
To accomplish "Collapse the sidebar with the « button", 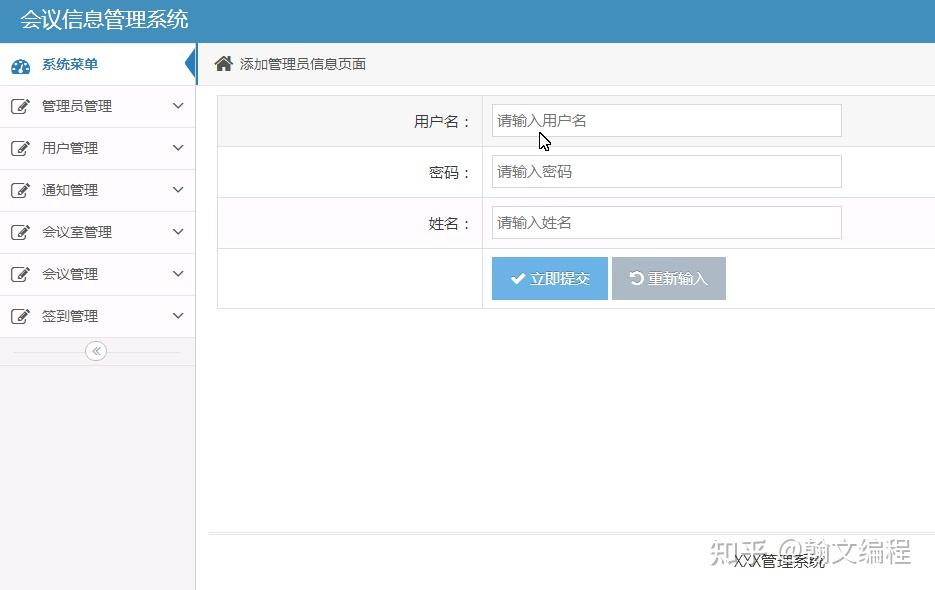I will [95, 351].
